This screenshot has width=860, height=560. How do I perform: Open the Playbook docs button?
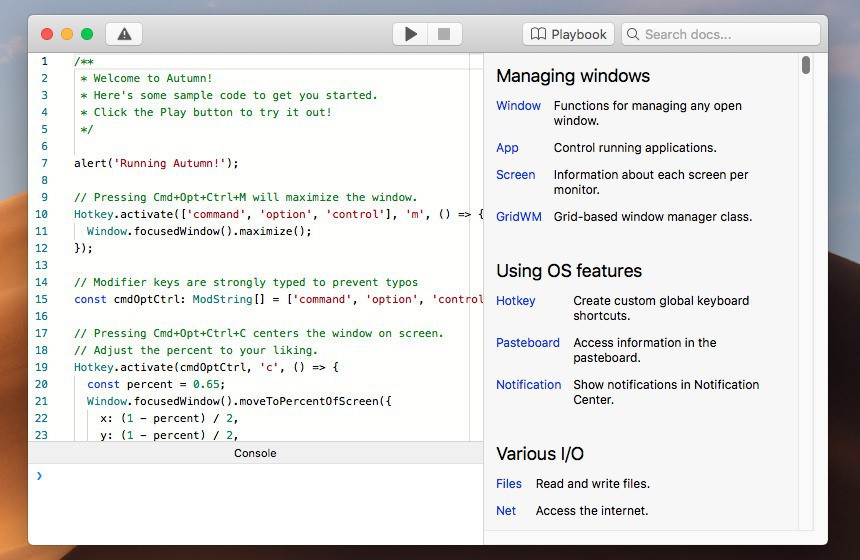click(568, 34)
